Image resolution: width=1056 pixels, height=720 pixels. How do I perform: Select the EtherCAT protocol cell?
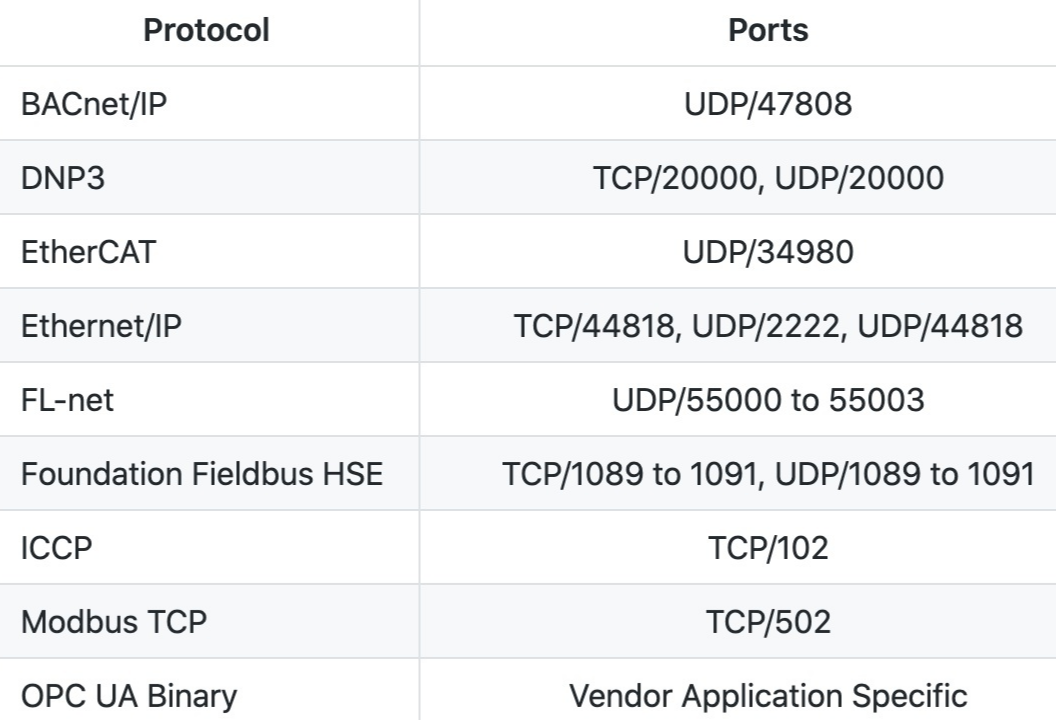[x=209, y=252]
